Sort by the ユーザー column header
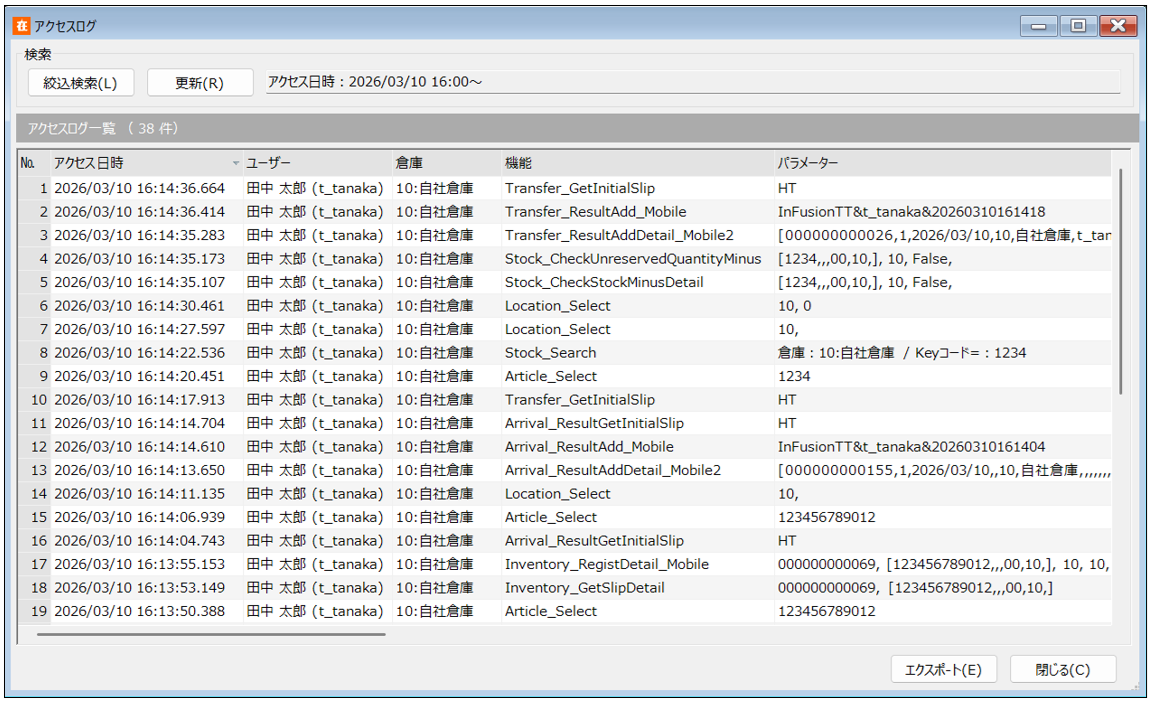This screenshot has width=1152, height=704. click(x=317, y=163)
